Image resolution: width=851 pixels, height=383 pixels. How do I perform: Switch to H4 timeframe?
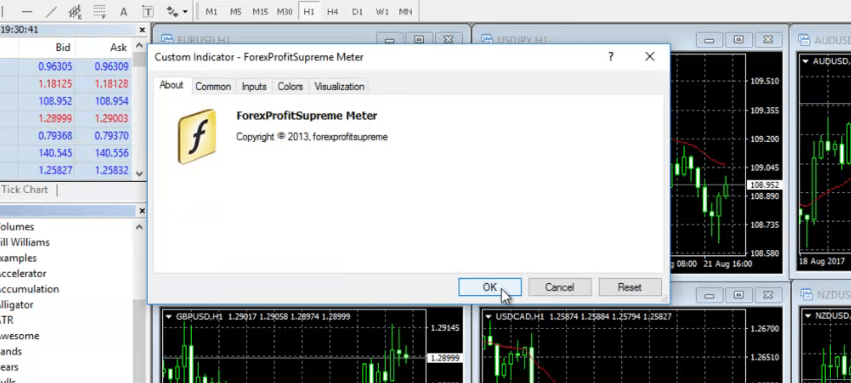[x=333, y=11]
